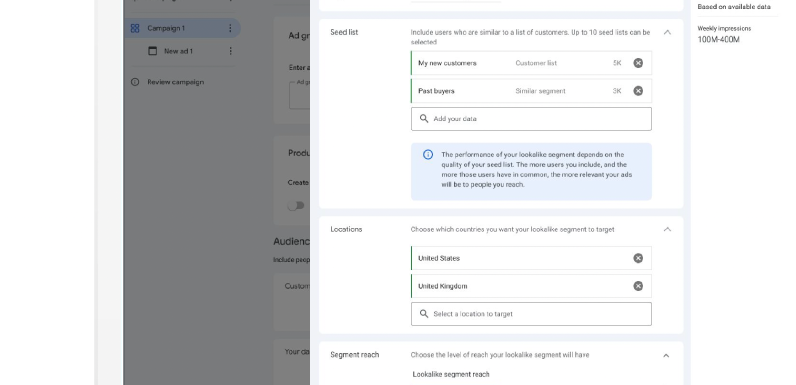Viewport: 796px width, 385px height.
Task: Collapse the Seed list section
Action: (668, 32)
